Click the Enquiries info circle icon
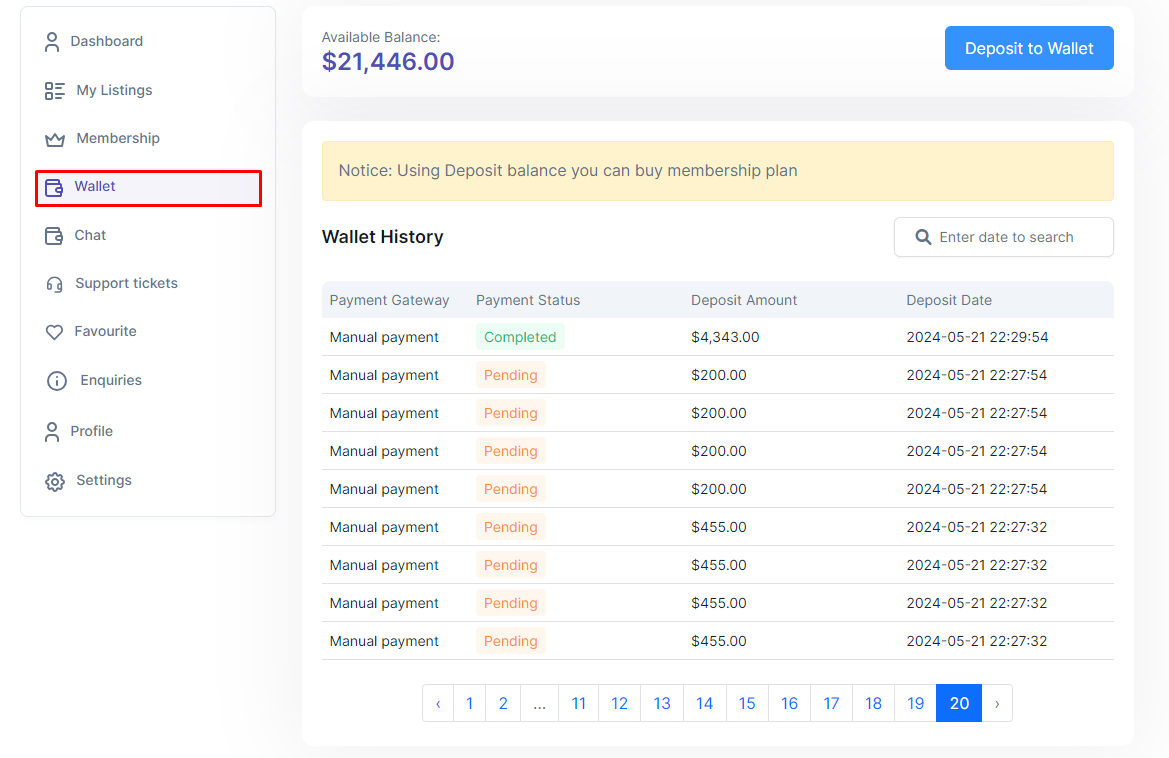Viewport: 1169px width, 758px height. (x=57, y=381)
